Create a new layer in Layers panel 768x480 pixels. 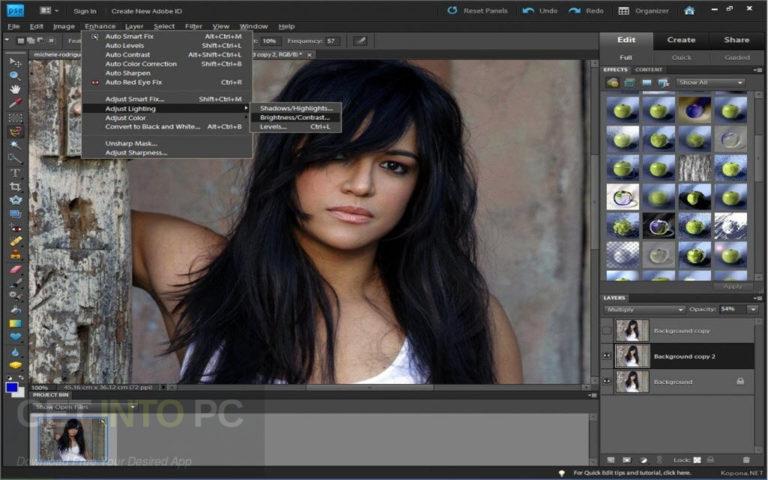pyautogui.click(x=611, y=460)
